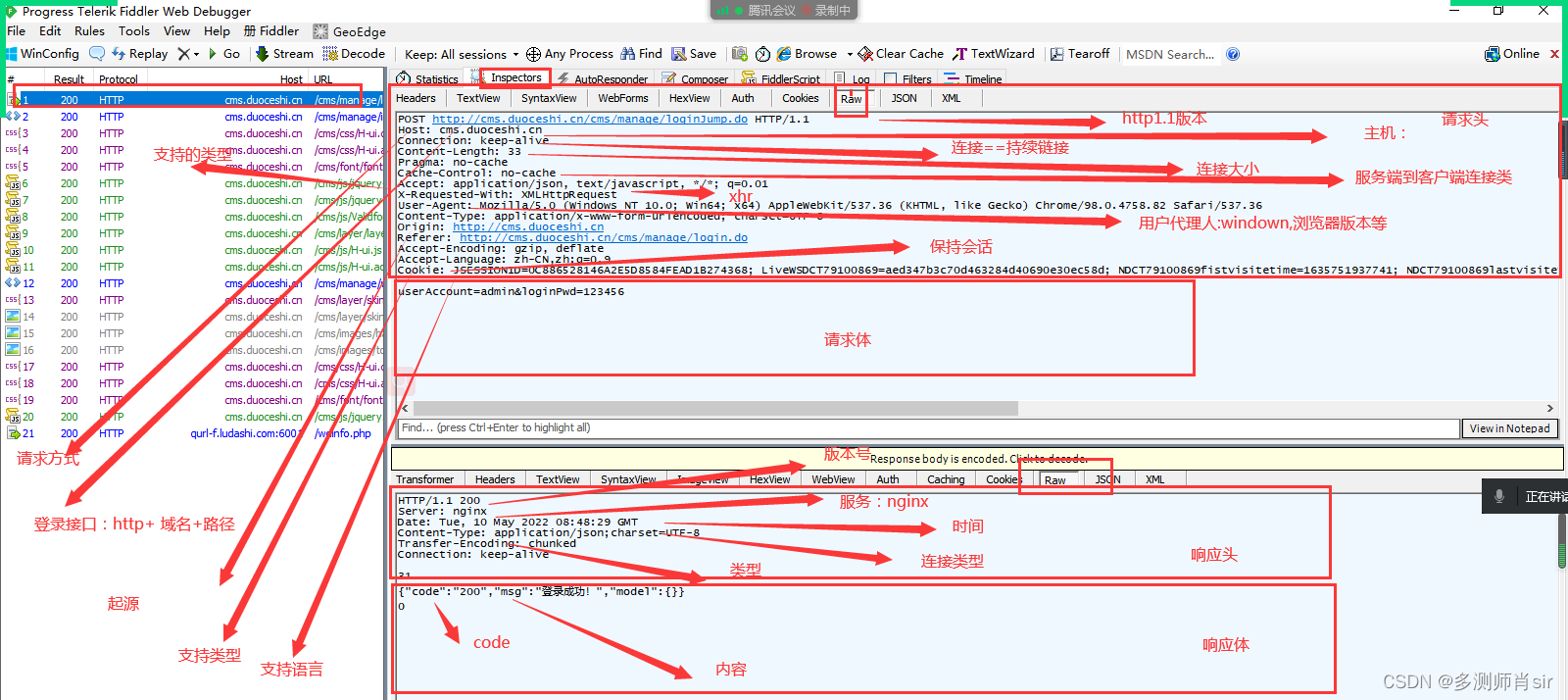The image size is (1568, 700).
Task: Open the Edit menu
Action: (x=50, y=31)
